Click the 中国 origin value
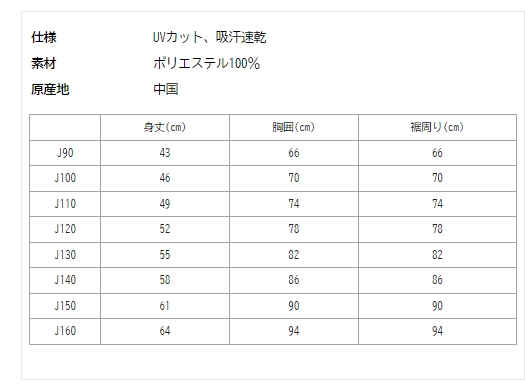This screenshot has width=525, height=392. tap(166, 89)
